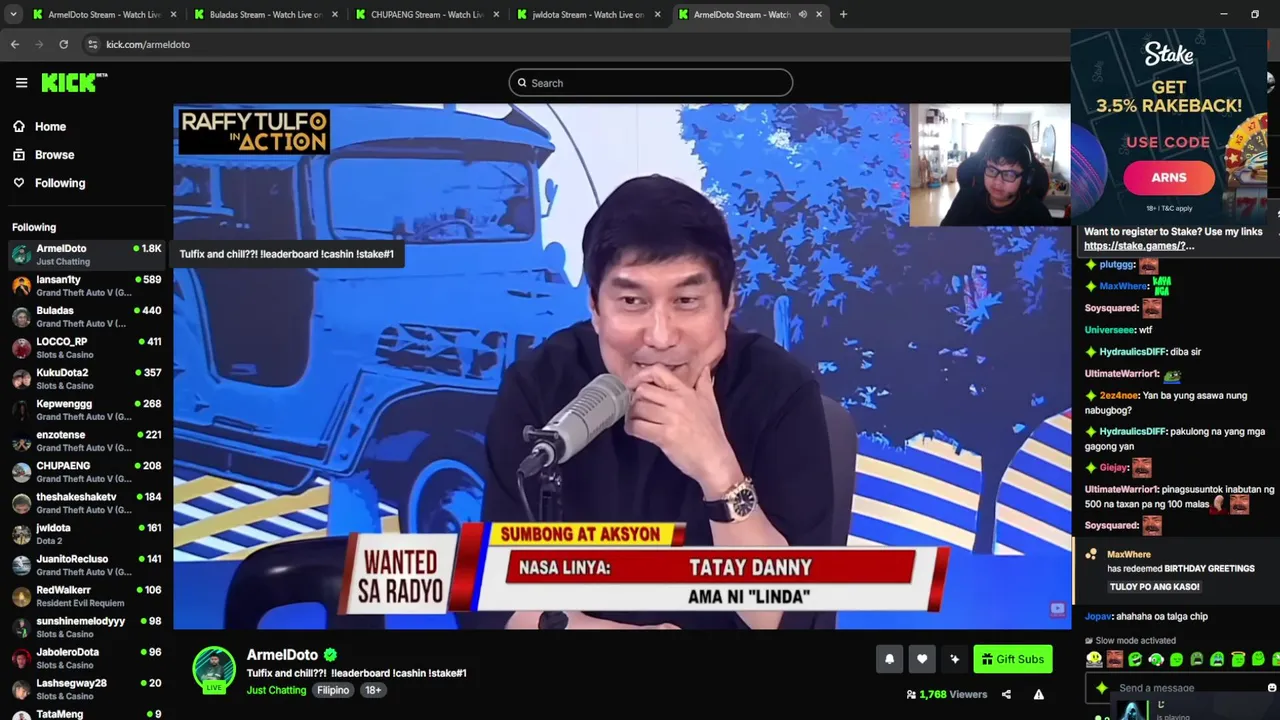Click the Kick logo
The image size is (1280, 720).
(x=74, y=83)
